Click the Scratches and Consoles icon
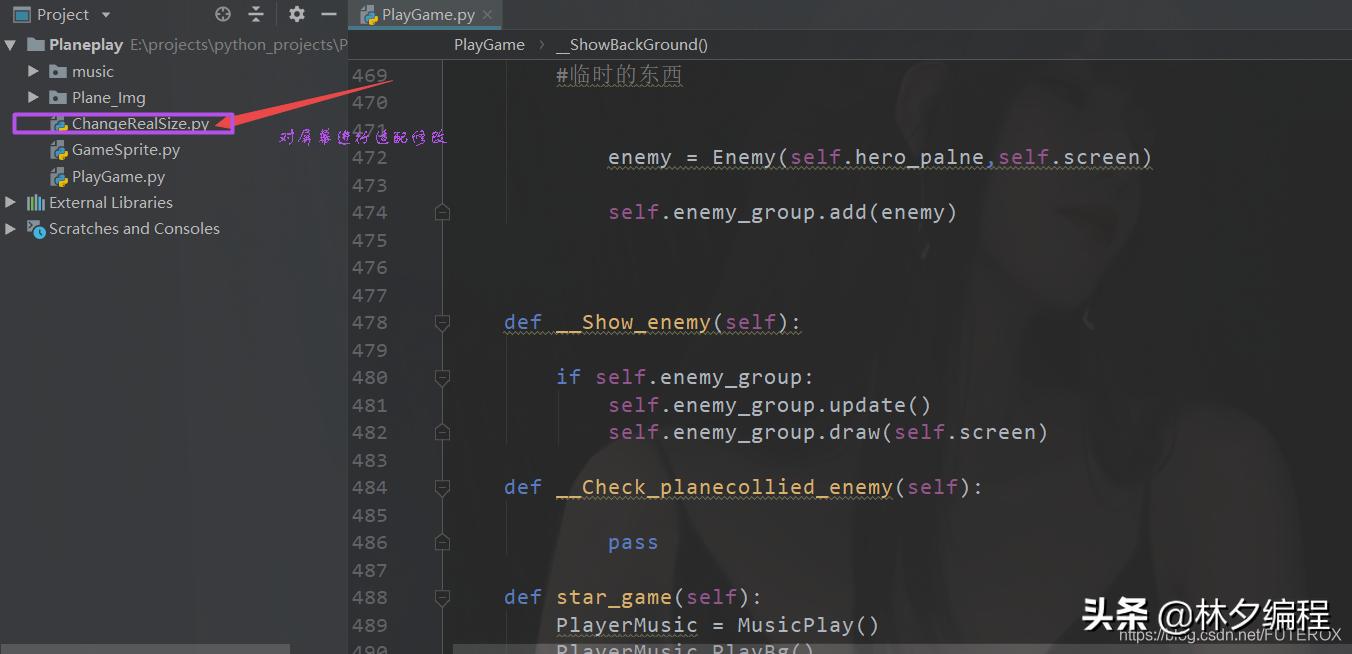The width and height of the screenshot is (1352, 654). pyautogui.click(x=36, y=228)
